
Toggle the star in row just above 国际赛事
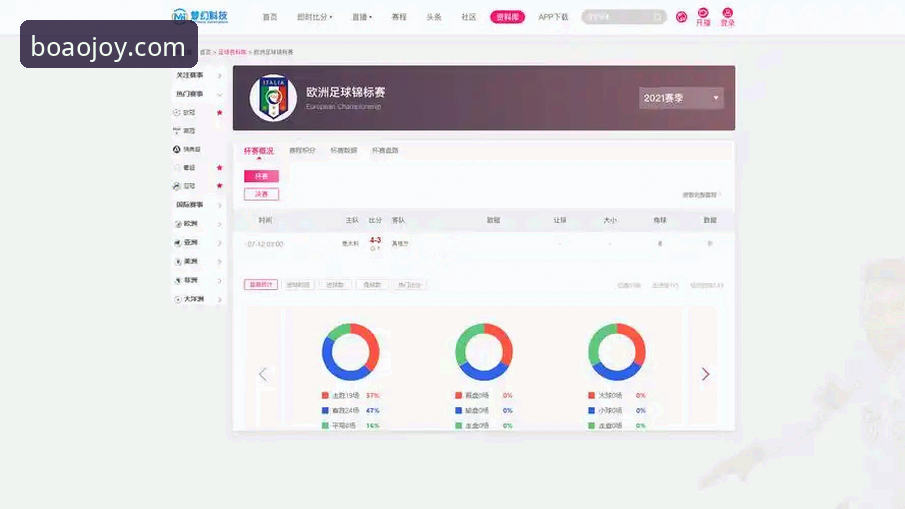(219, 186)
